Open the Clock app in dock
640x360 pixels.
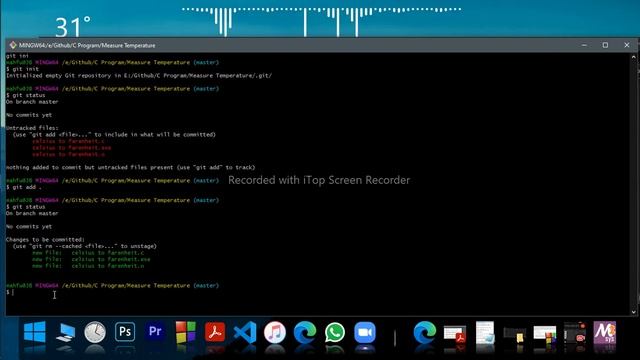coord(95,332)
